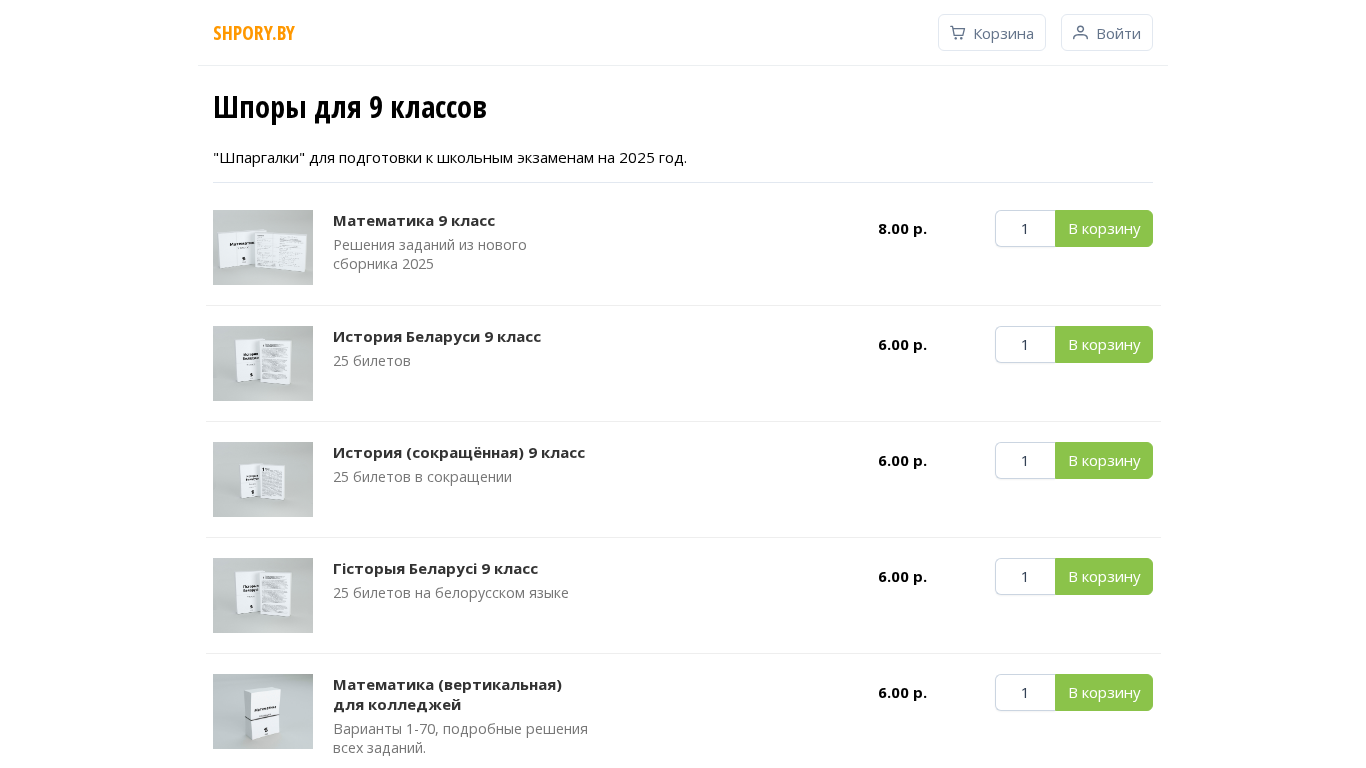This screenshot has width=1366, height=768.
Task: Open the Математика 9 класс product thumbnail
Action: (x=263, y=247)
